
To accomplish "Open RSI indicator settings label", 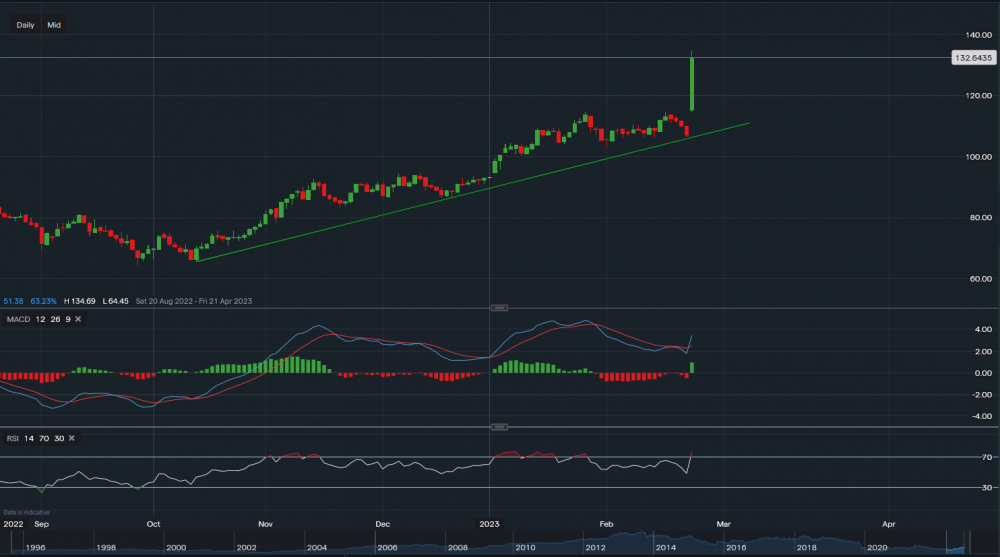I will point(11,439).
